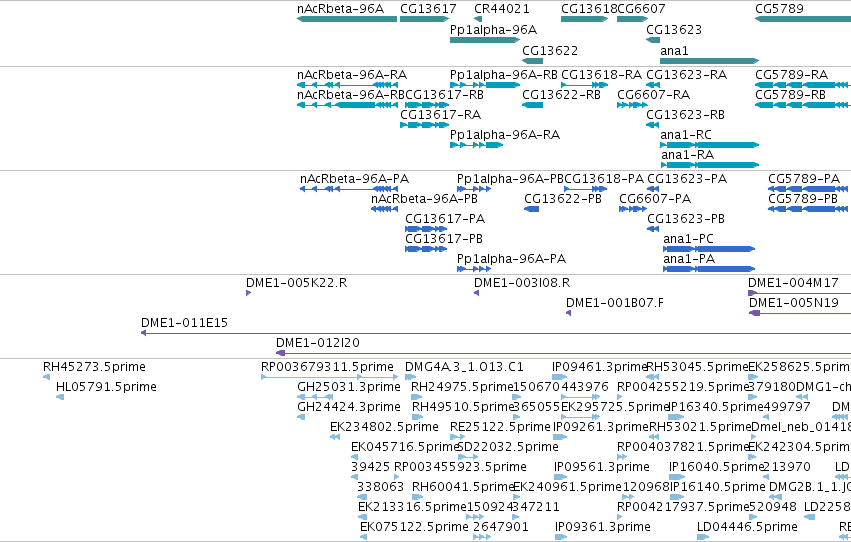
Task: Select transcript nAcRbeta-96A-RA
Action: point(347,85)
